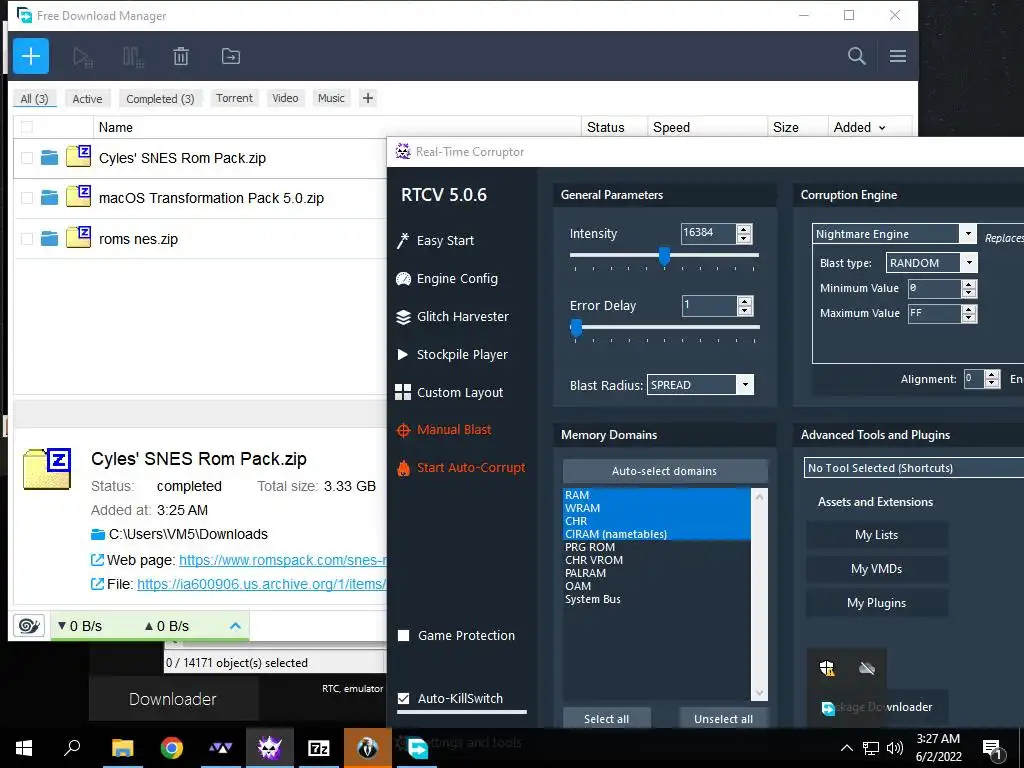Click the crossed-out icon beside shield
Screen dimensions: 1024x768
click(x=867, y=668)
